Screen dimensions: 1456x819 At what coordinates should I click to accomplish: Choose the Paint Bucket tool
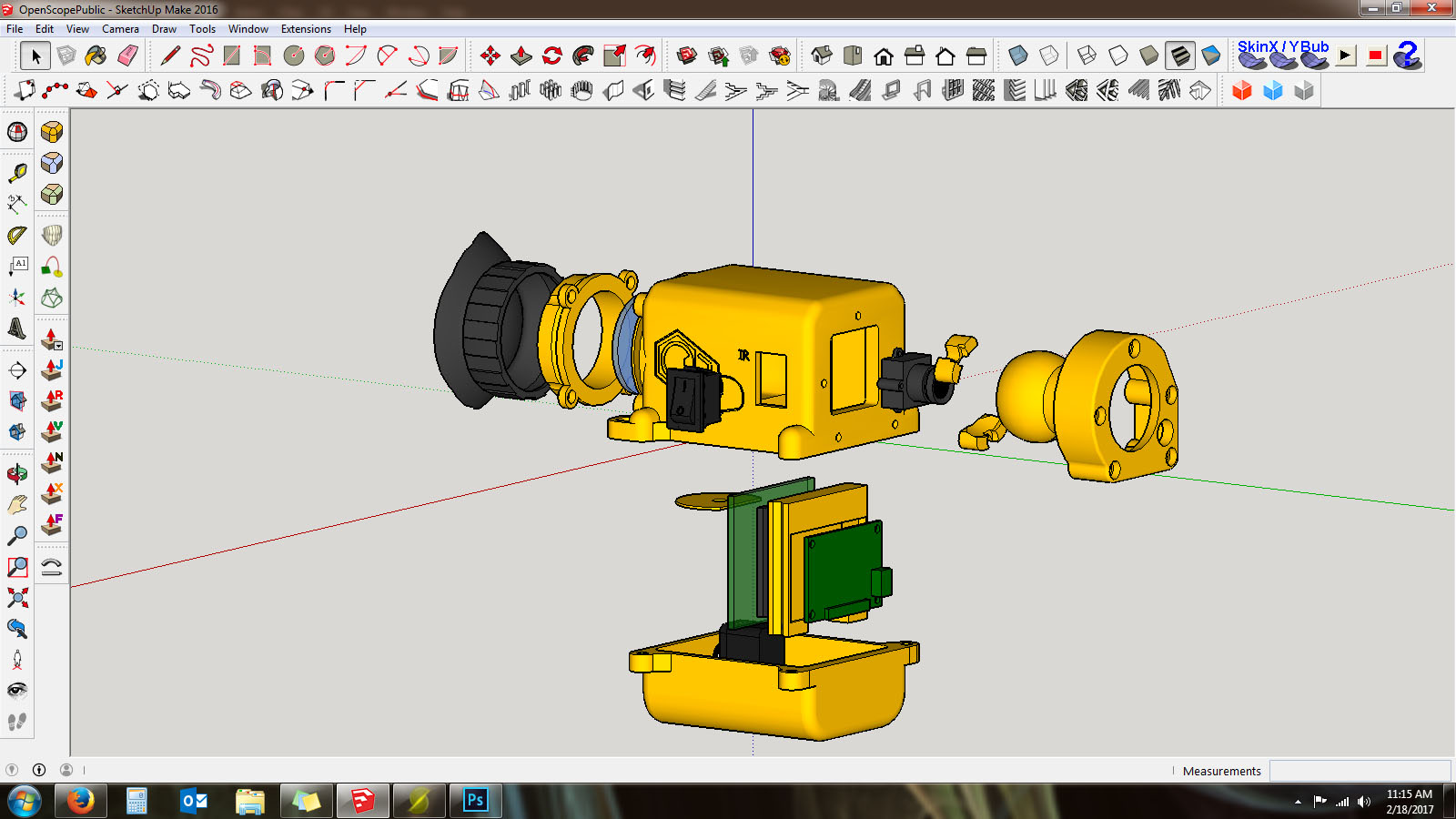coord(96,56)
